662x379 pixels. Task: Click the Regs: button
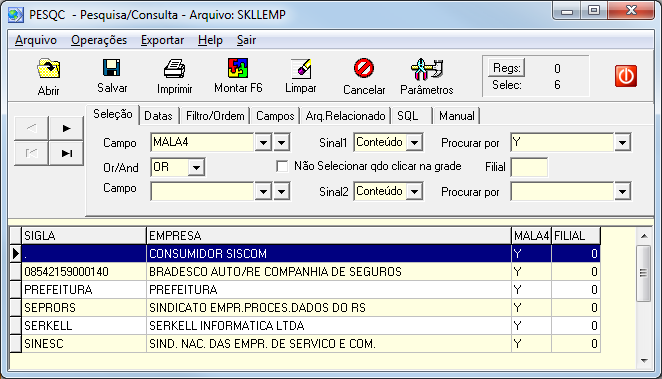(507, 68)
